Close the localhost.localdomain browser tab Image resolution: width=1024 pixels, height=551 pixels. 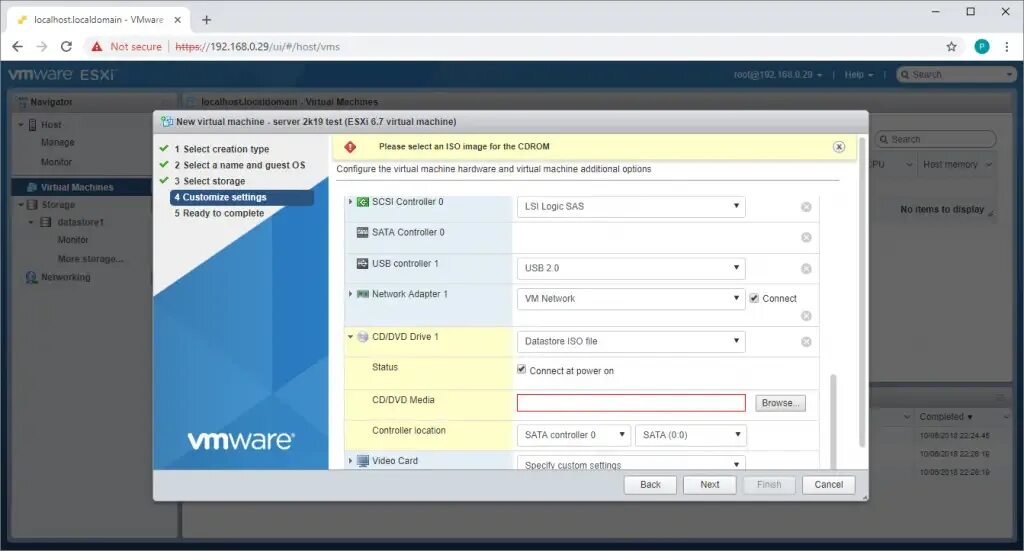pos(177,20)
